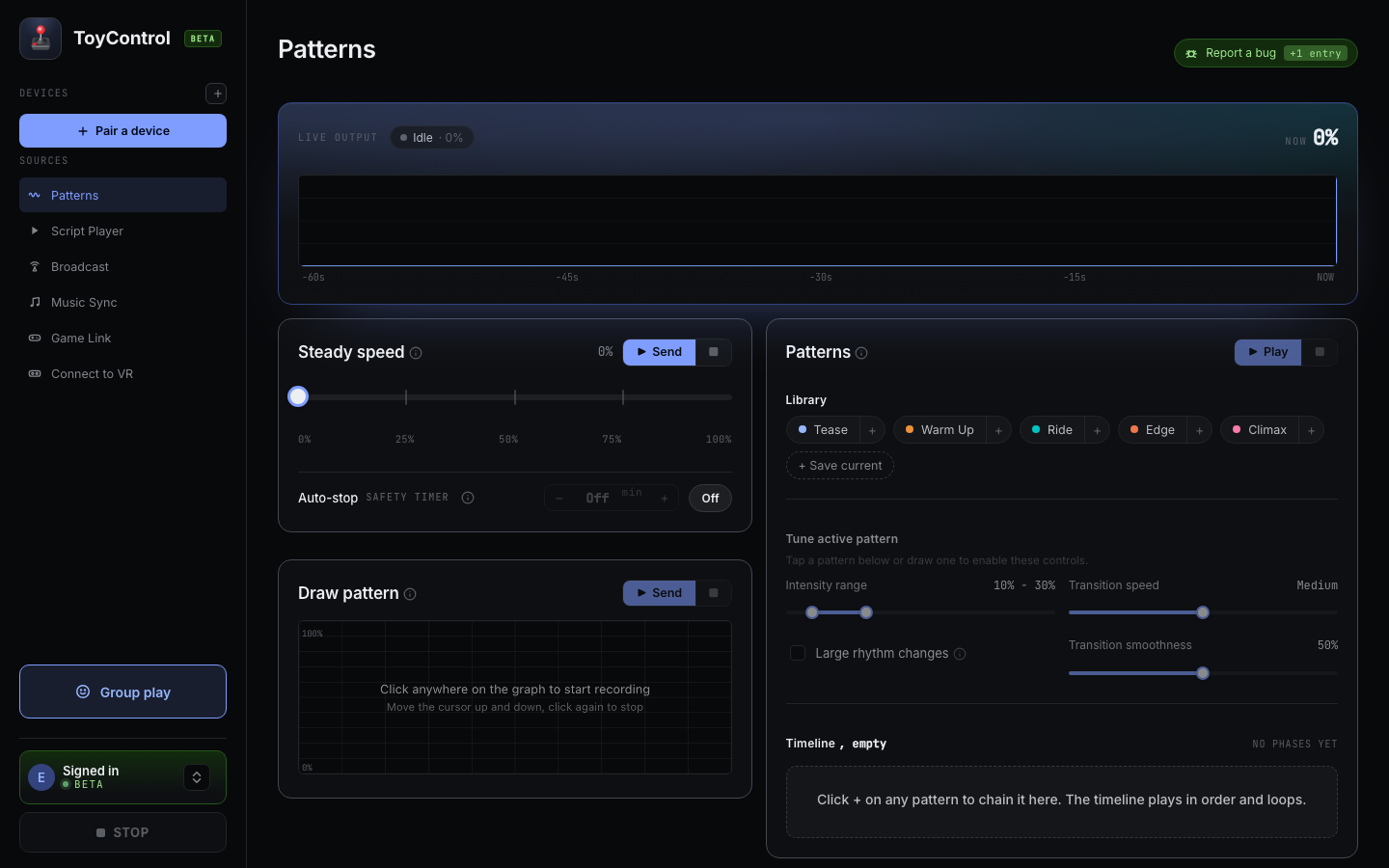Add a device with the plus icon
Viewport: 1389px width, 868px height.
click(x=216, y=94)
